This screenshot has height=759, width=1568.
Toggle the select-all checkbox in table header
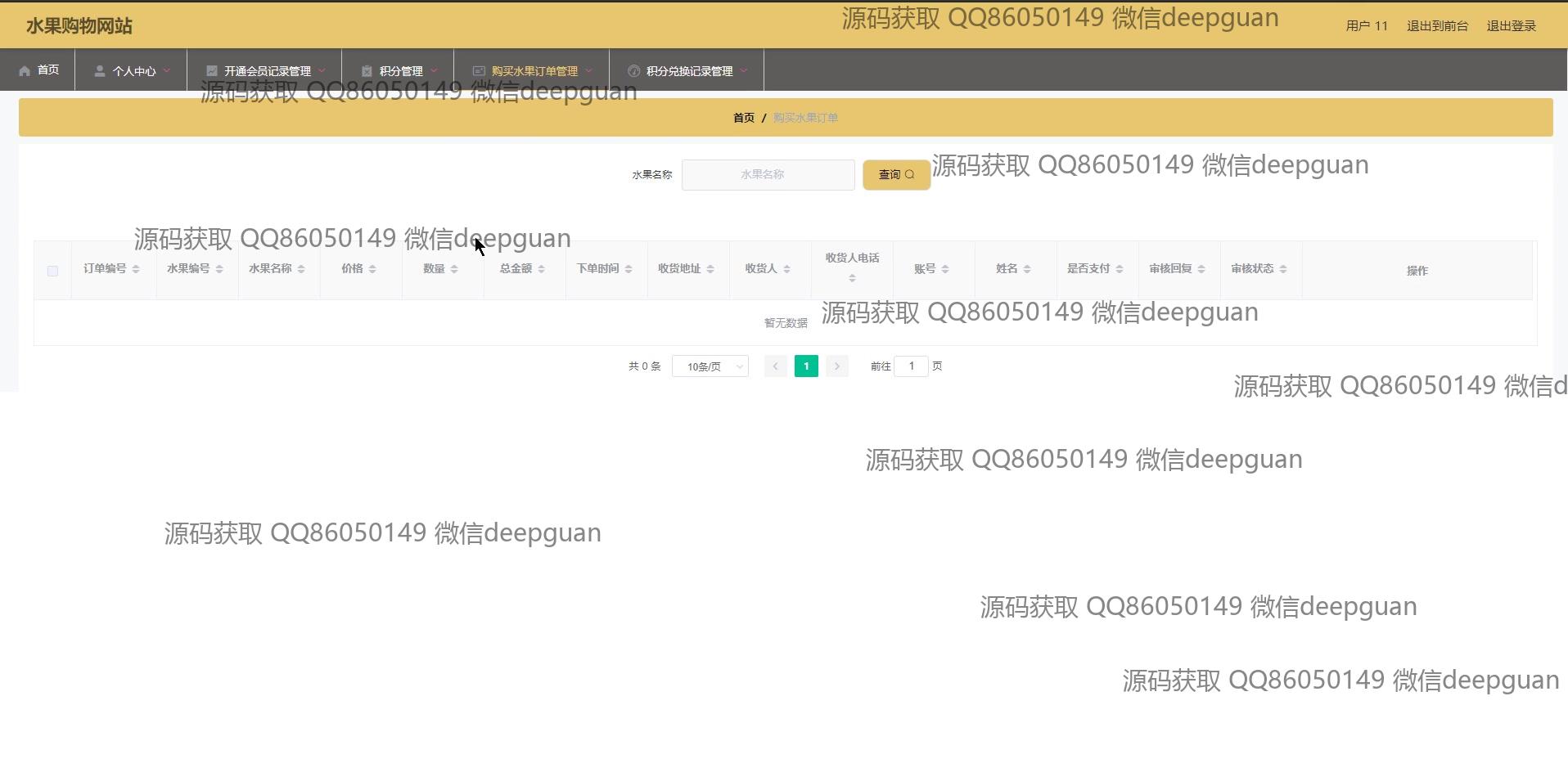click(x=52, y=271)
